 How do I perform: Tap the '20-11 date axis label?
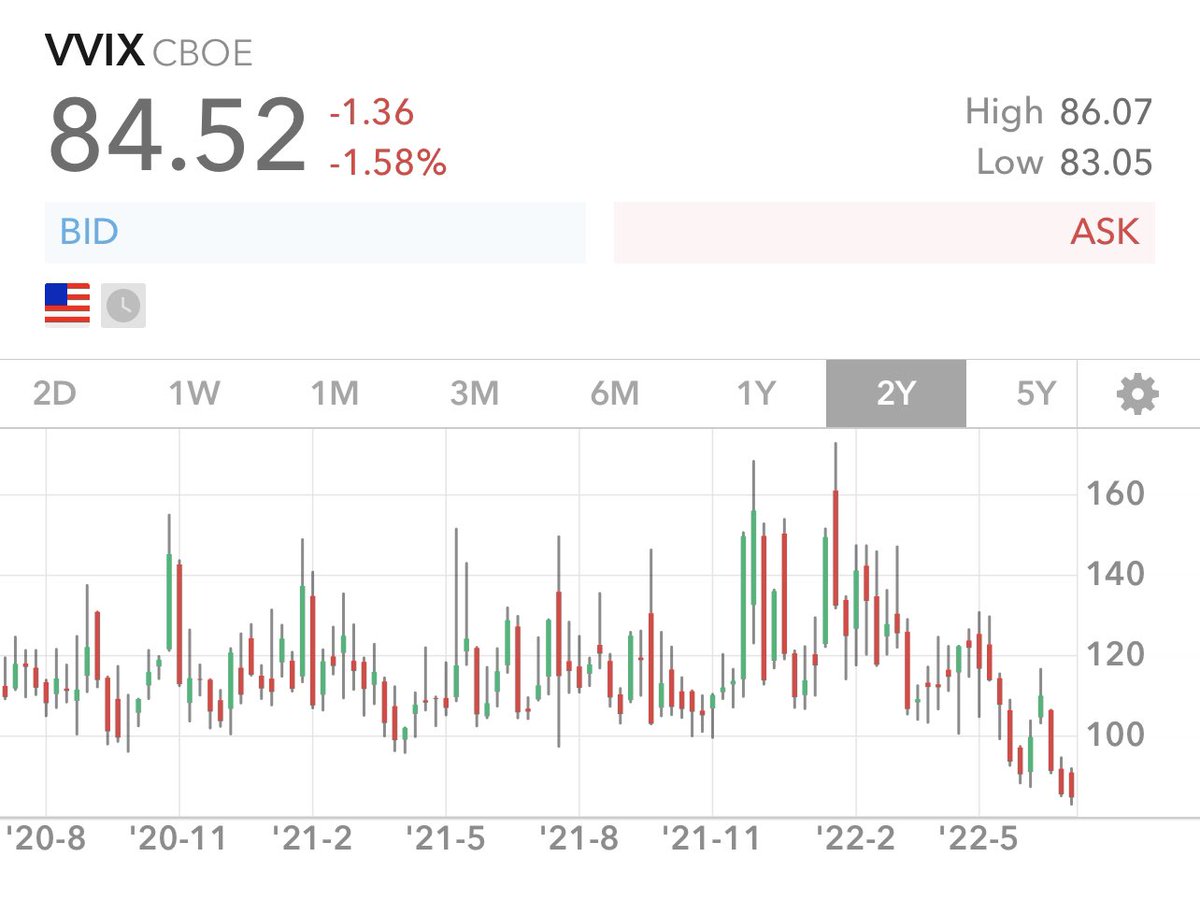(179, 838)
